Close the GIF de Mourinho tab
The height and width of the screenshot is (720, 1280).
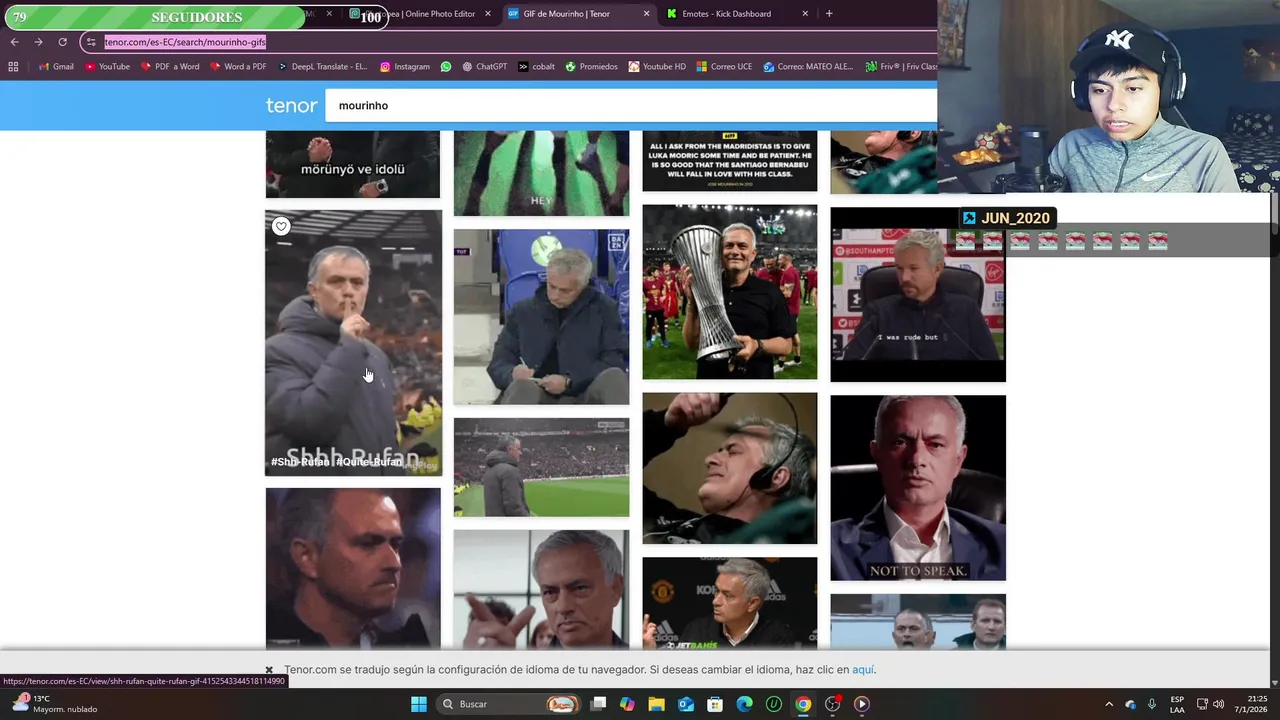pyautogui.click(x=646, y=14)
